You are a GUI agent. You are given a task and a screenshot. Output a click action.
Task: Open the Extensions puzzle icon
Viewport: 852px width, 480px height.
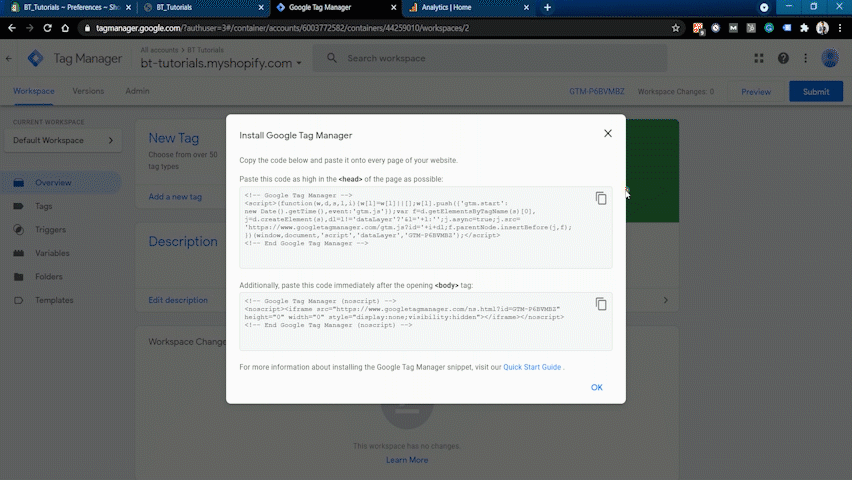coord(804,28)
